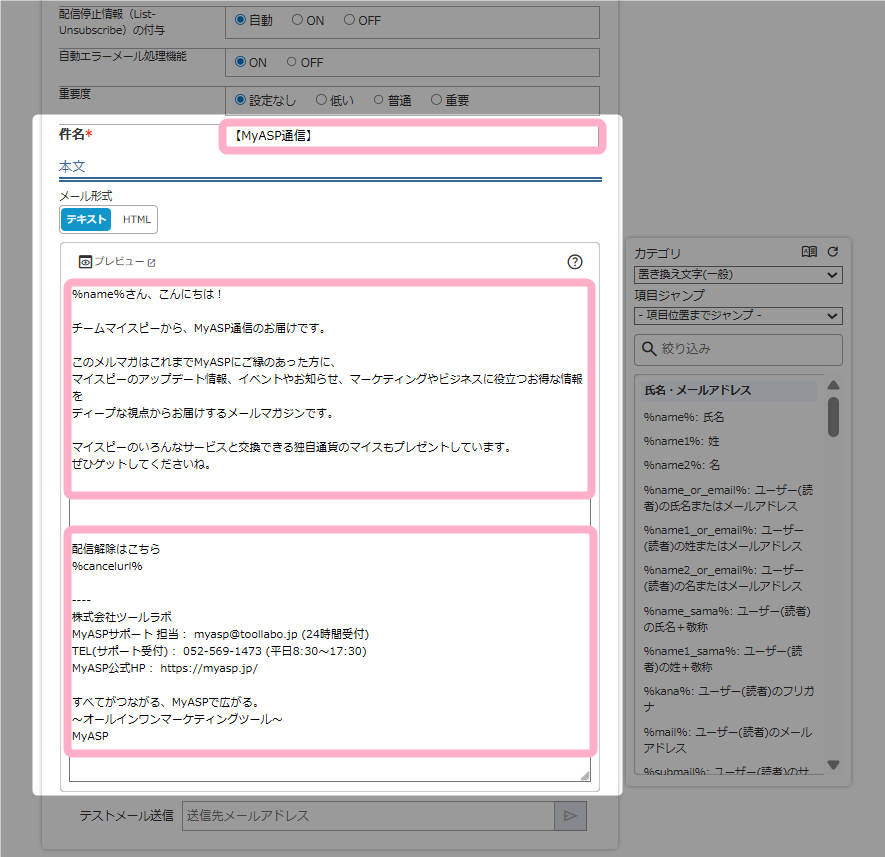
Task: Set List-Unsubscribe option to OFF
Action: click(350, 20)
